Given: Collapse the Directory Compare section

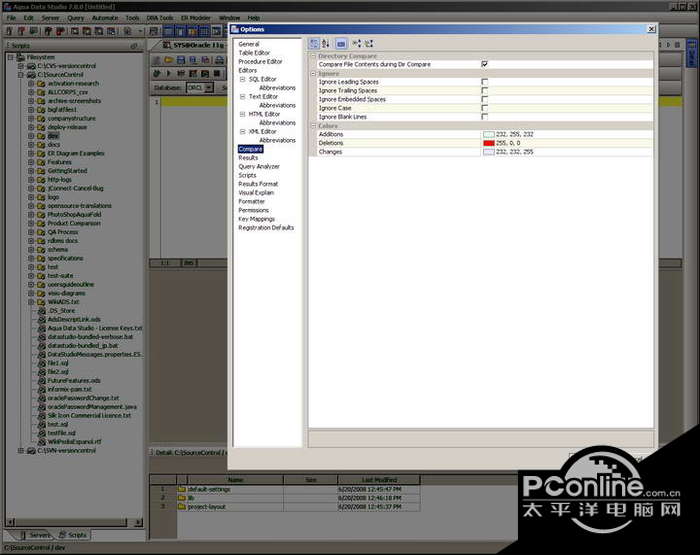Looking at the screenshot, I should 313,56.
